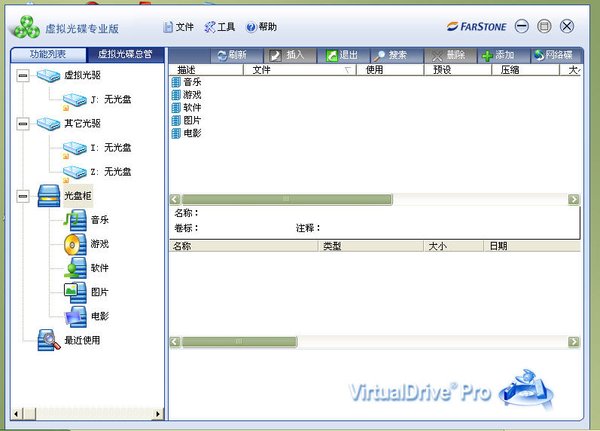Screen dimensions: 600x431
Task: Select the 虚拟光驱 drive icon
Action: [48, 76]
